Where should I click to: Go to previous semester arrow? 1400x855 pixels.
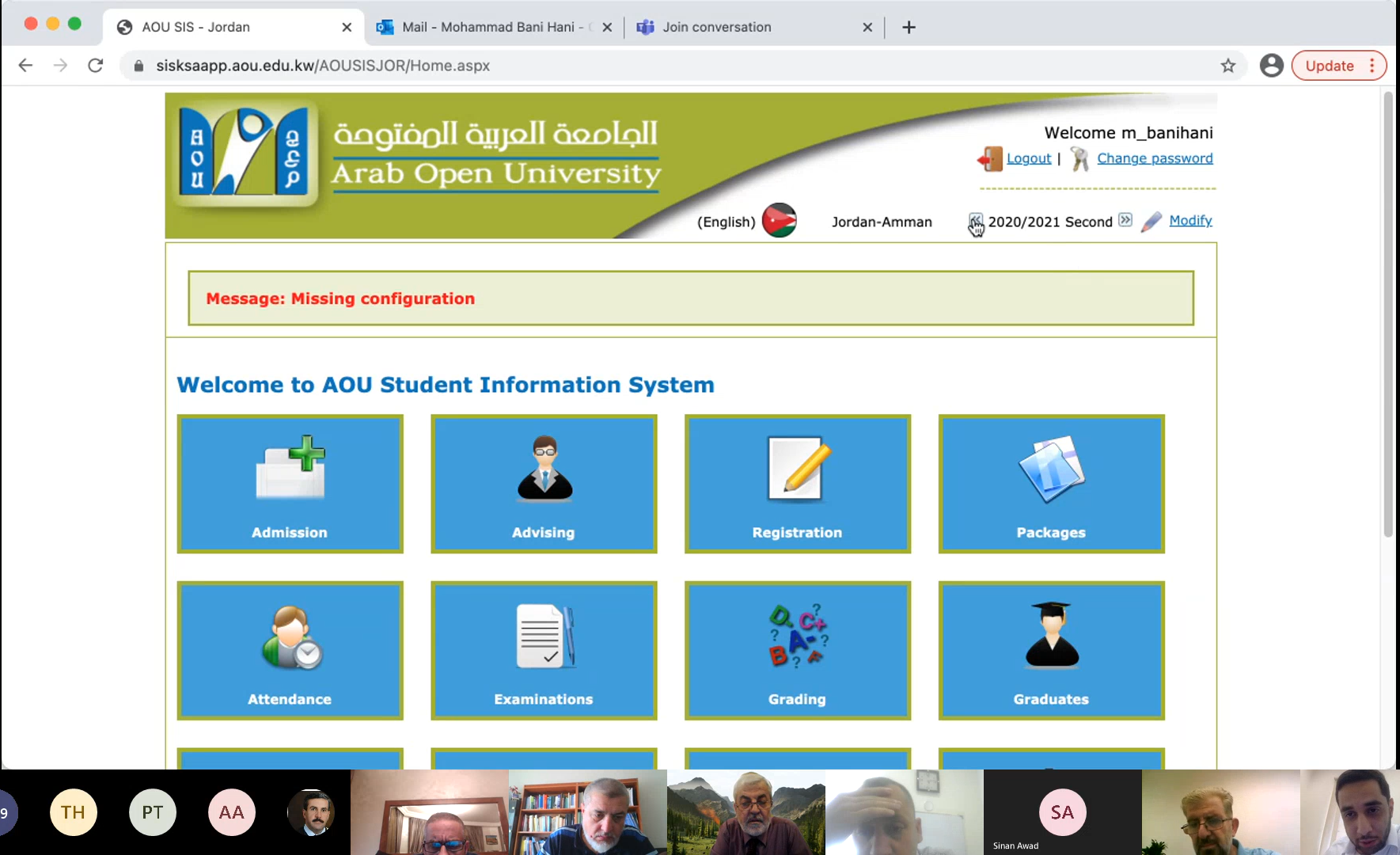pos(975,220)
